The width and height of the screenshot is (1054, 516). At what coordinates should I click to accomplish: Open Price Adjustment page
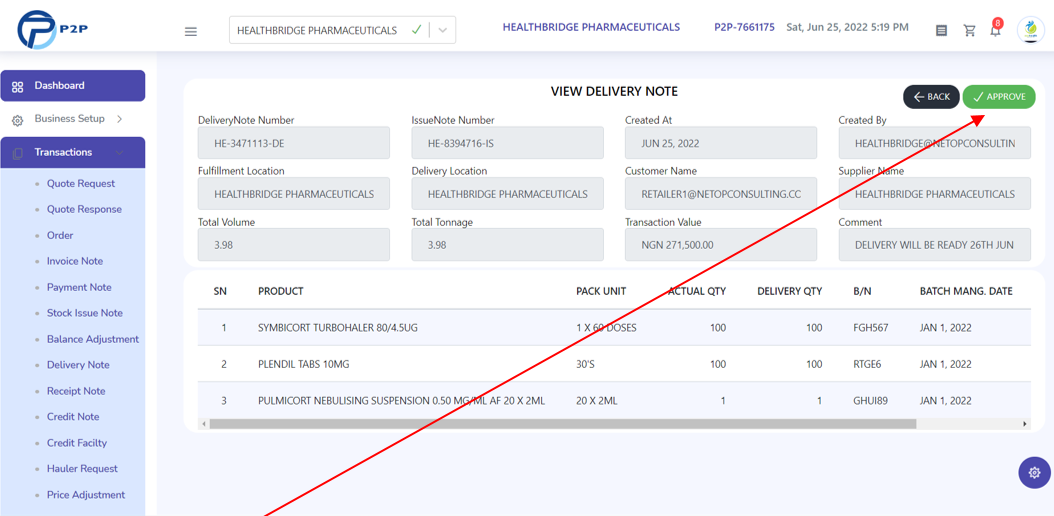(x=86, y=495)
